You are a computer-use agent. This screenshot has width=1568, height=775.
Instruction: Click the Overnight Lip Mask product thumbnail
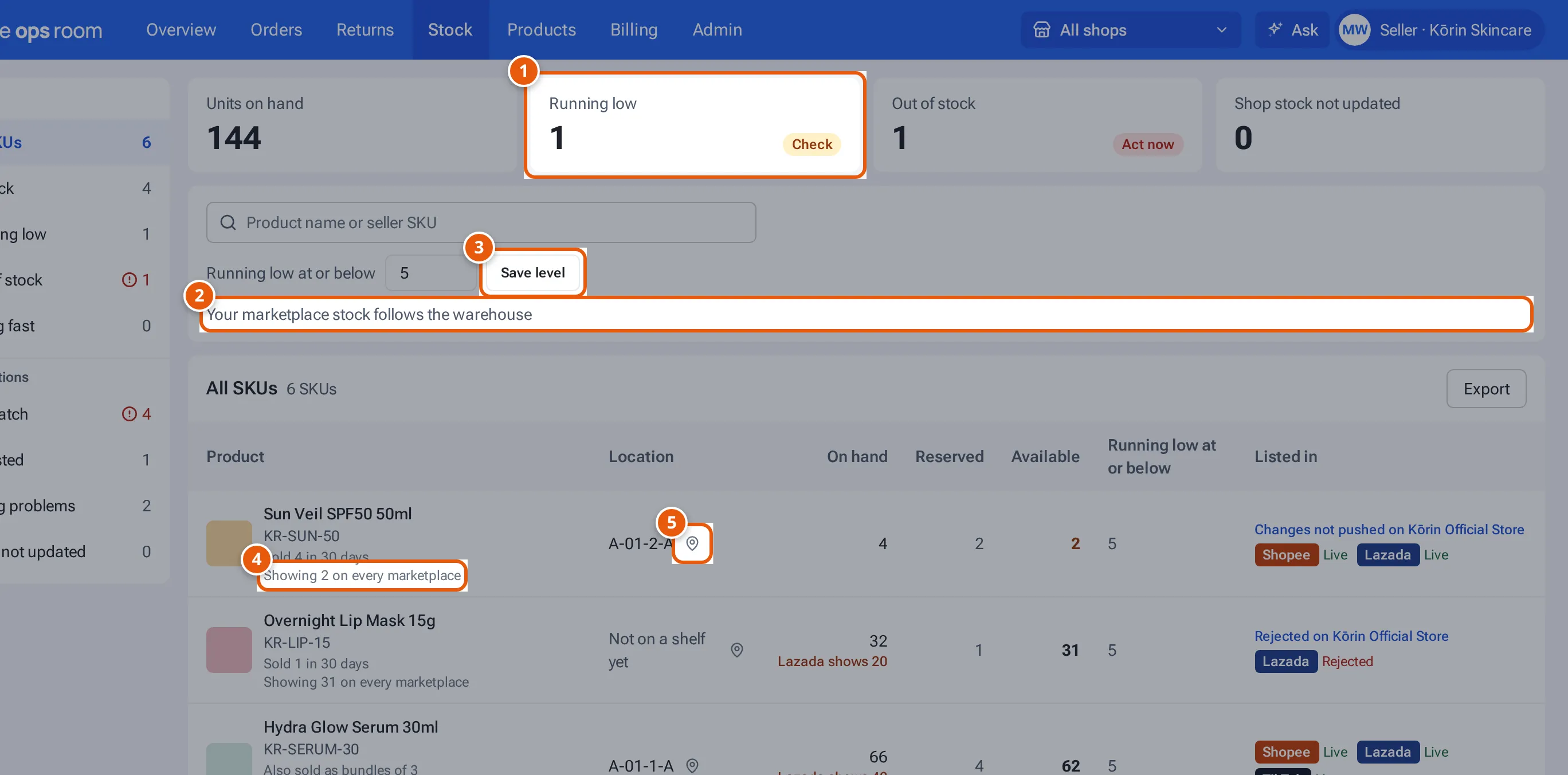point(229,649)
